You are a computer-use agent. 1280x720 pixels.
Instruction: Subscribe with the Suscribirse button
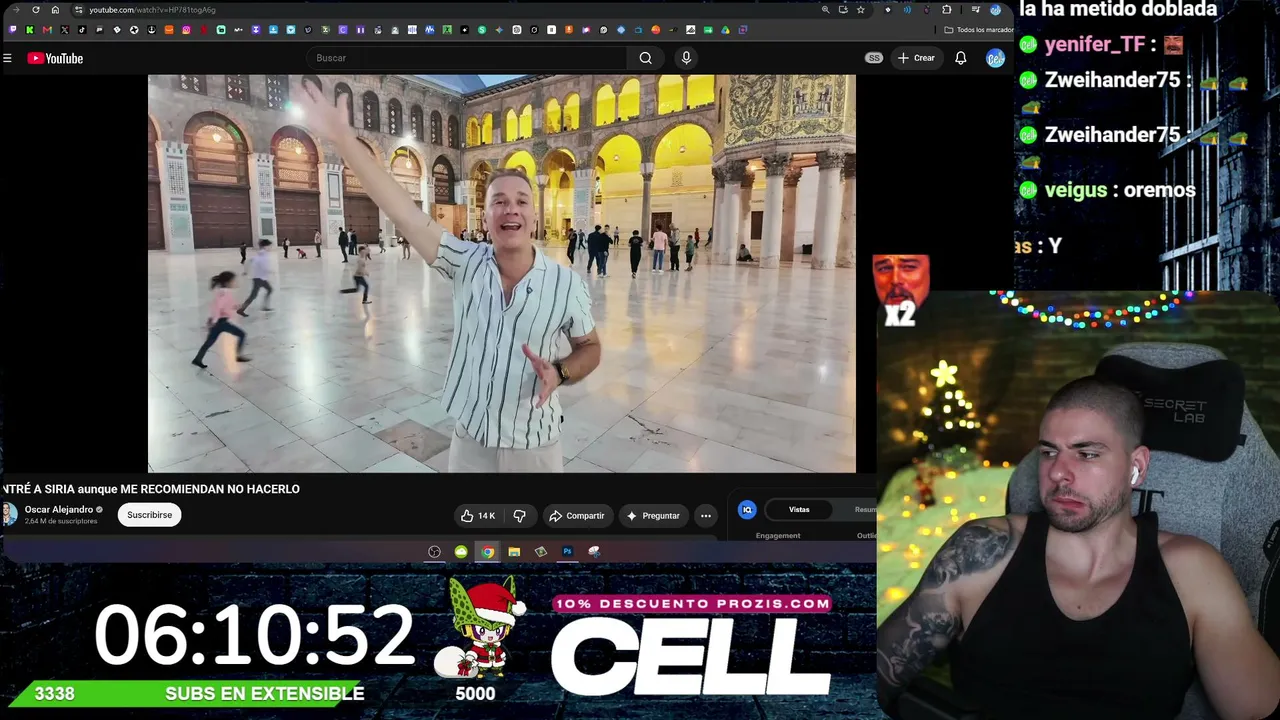point(149,515)
